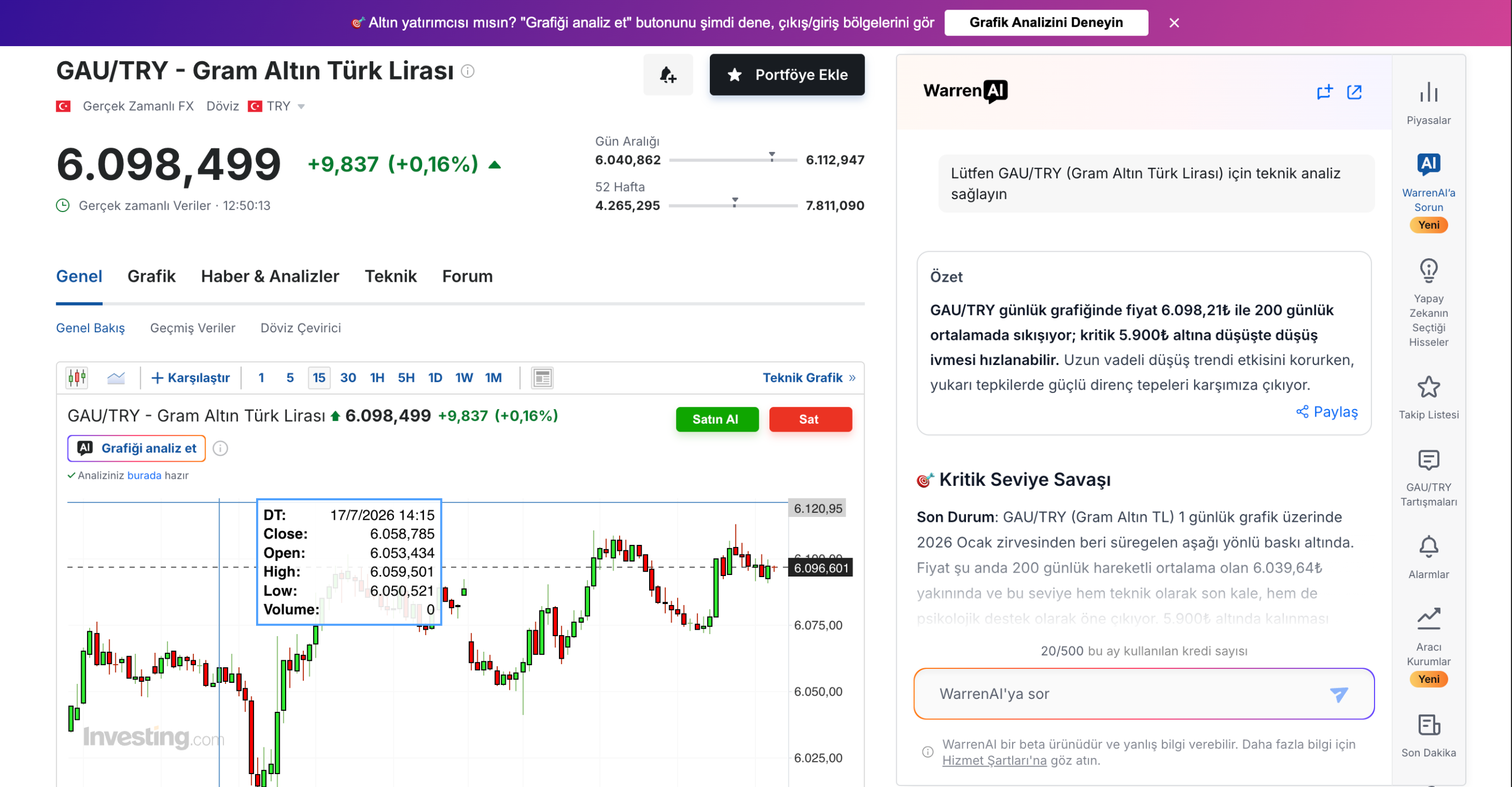Select the 15-minute chart interval
The image size is (1512, 787).
[x=319, y=378]
